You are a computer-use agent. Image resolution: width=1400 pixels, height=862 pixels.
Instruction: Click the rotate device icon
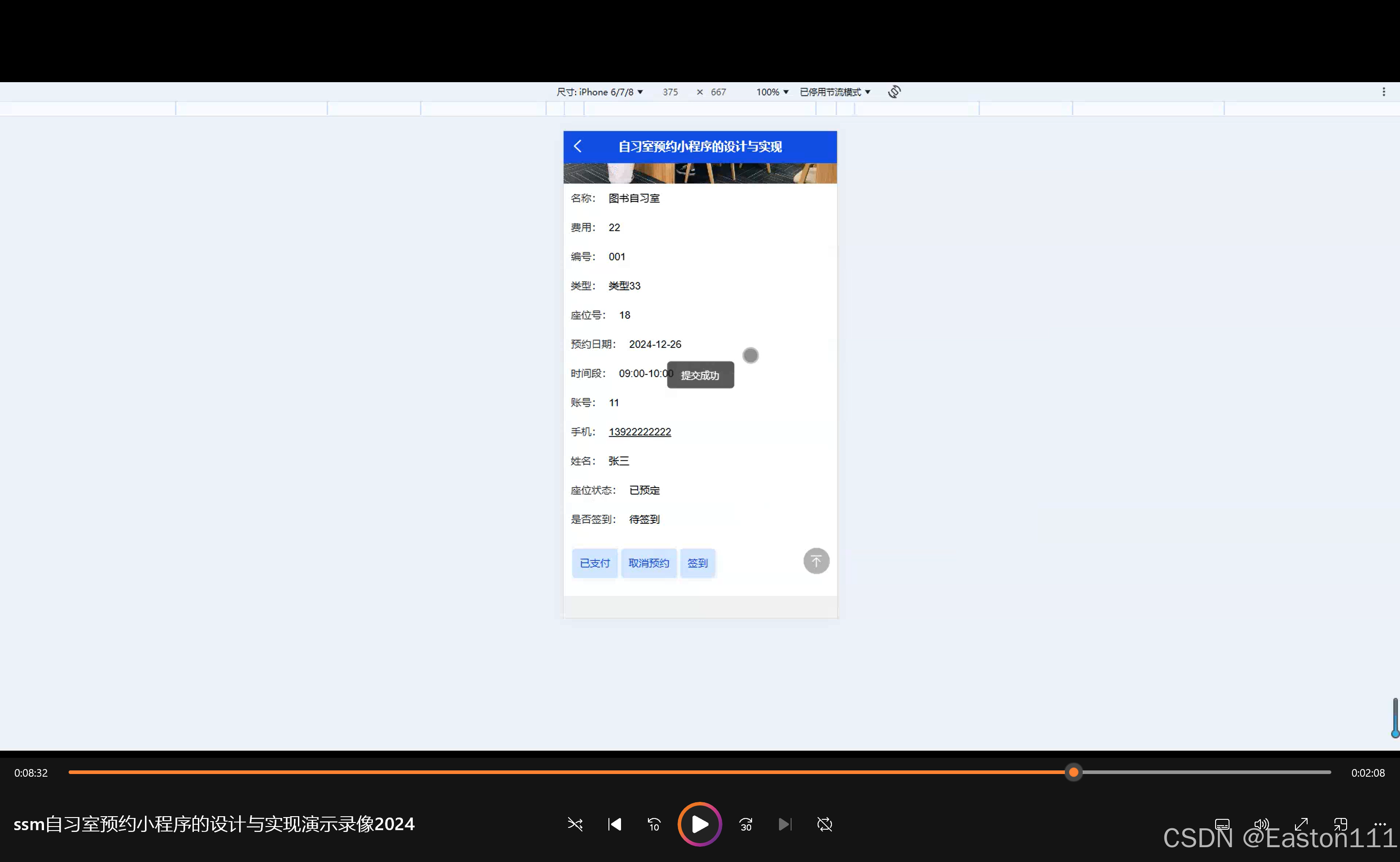coord(894,92)
